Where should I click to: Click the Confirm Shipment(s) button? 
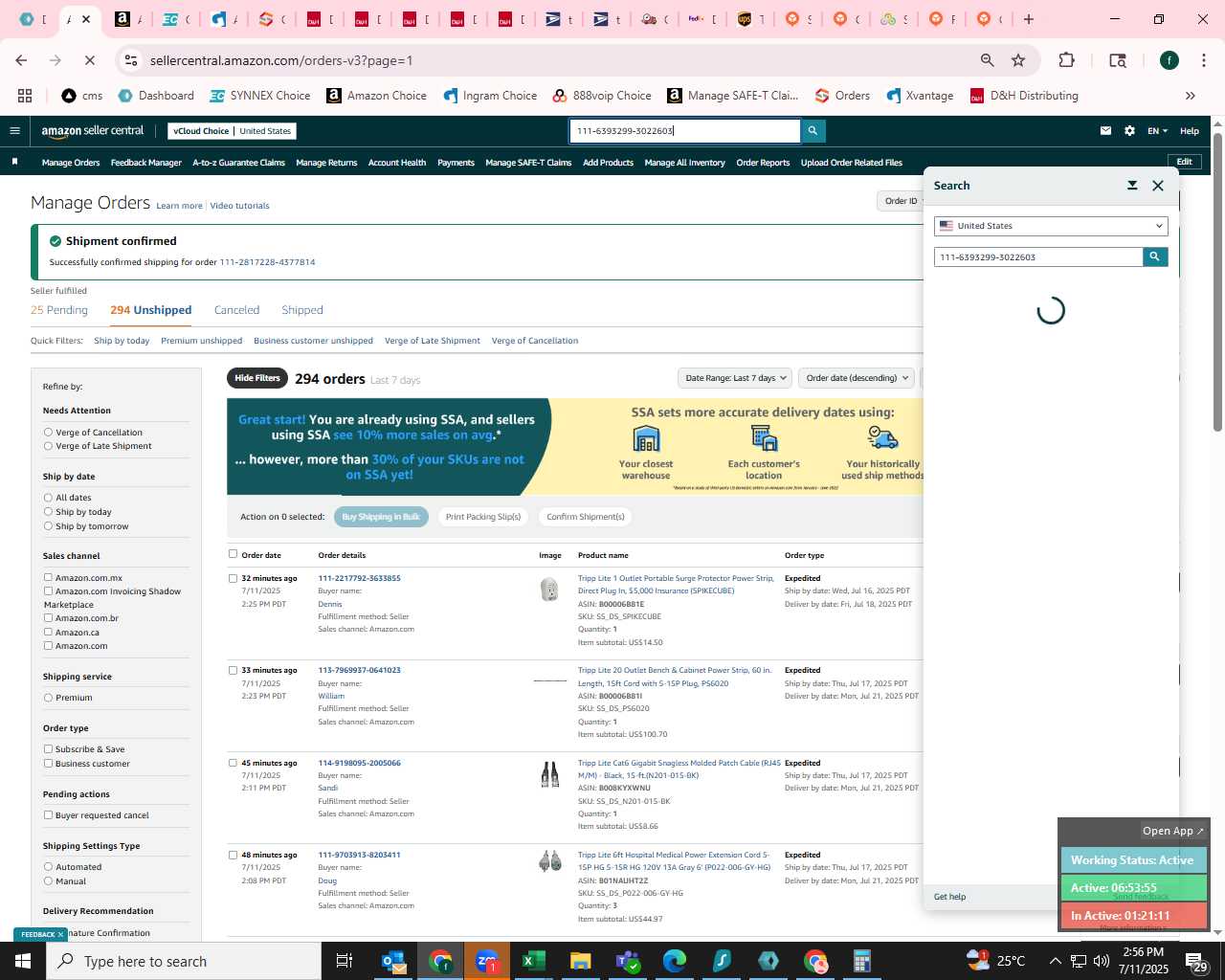pos(586,517)
